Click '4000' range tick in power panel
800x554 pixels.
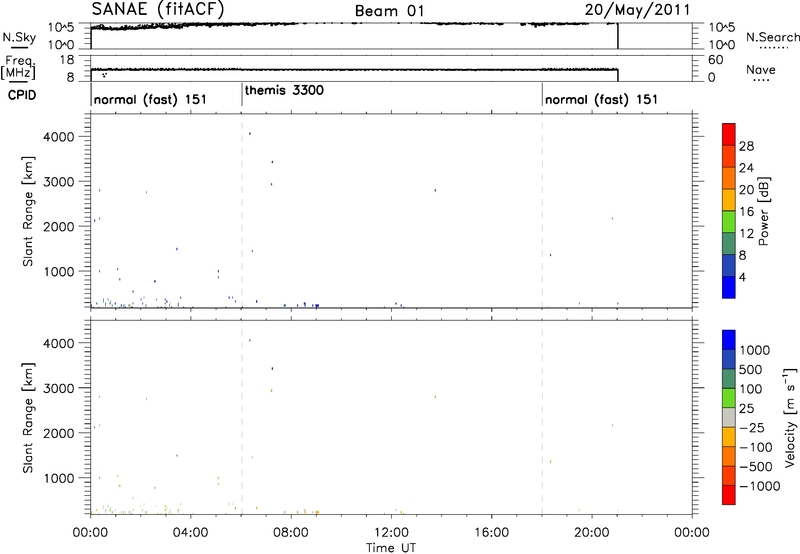[x=58, y=137]
